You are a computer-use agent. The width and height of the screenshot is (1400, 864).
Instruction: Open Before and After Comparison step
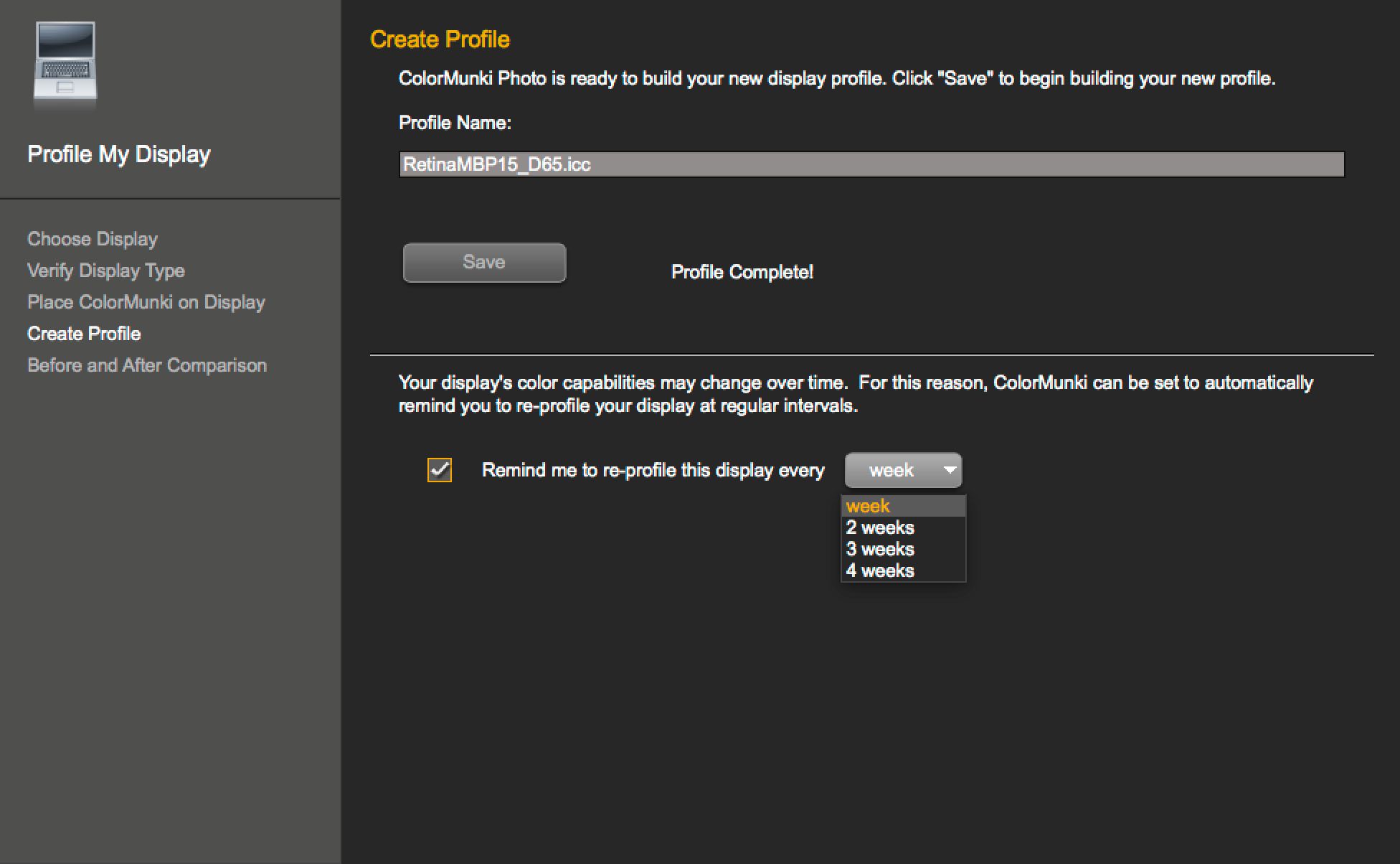click(x=147, y=365)
